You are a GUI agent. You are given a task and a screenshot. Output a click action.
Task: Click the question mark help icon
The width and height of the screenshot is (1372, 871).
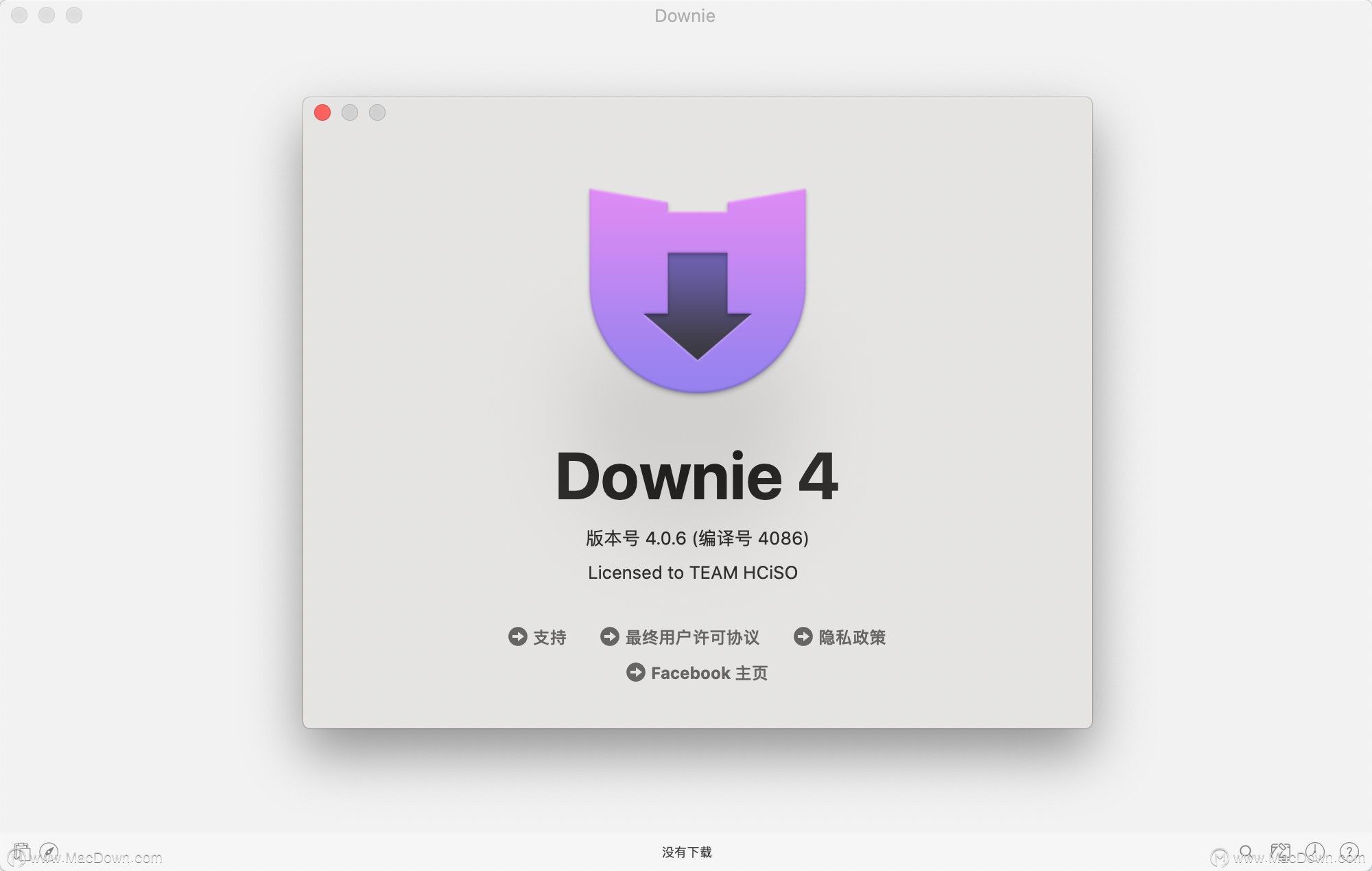point(1349,852)
